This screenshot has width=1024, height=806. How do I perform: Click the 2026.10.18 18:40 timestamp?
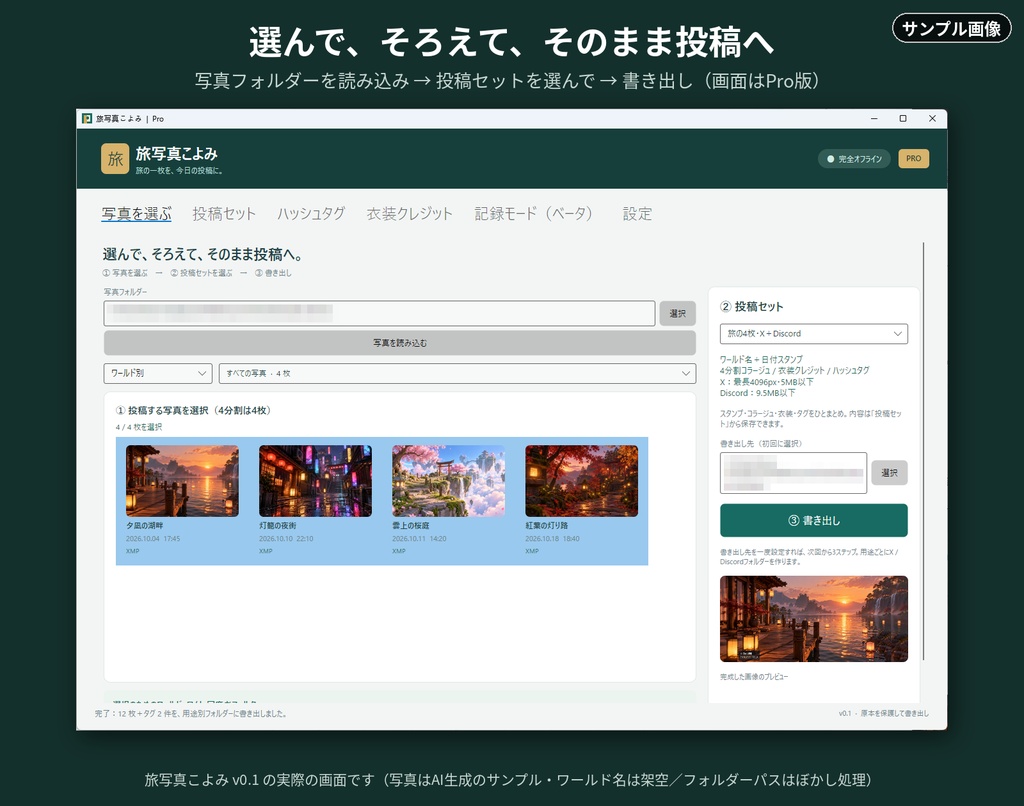(x=552, y=539)
